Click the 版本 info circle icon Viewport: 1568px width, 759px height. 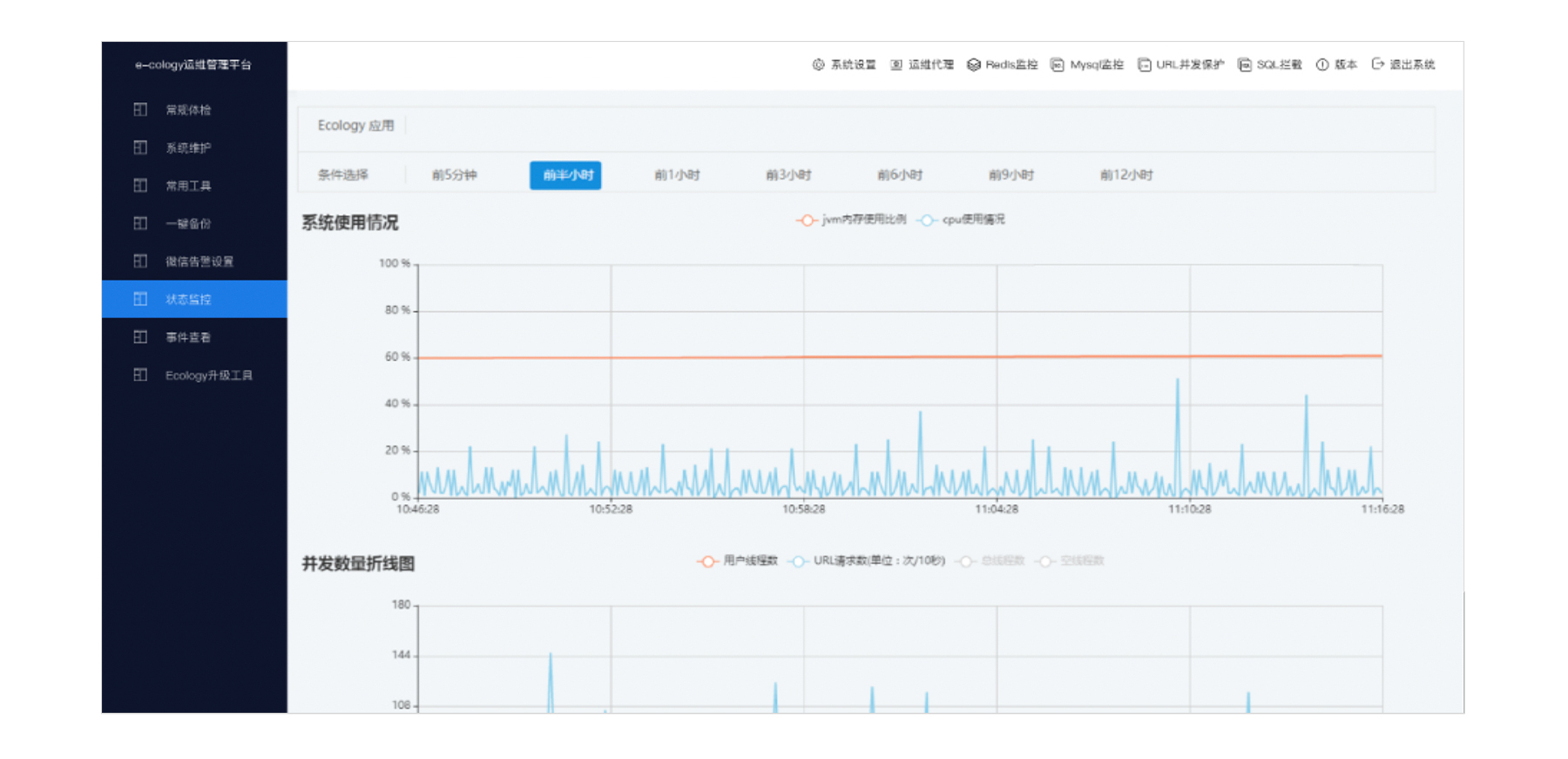tap(1321, 64)
